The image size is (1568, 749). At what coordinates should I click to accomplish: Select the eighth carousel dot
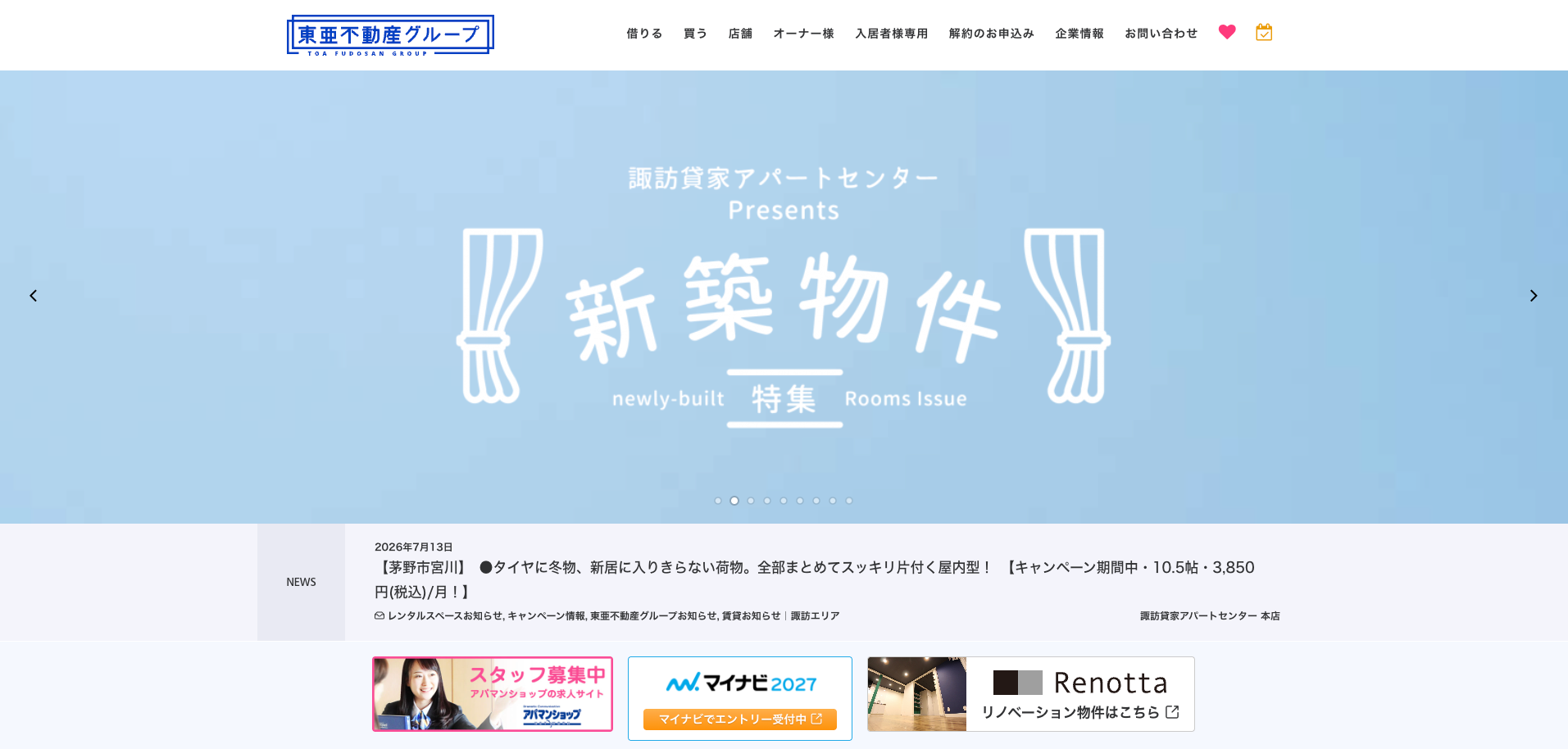point(833,501)
